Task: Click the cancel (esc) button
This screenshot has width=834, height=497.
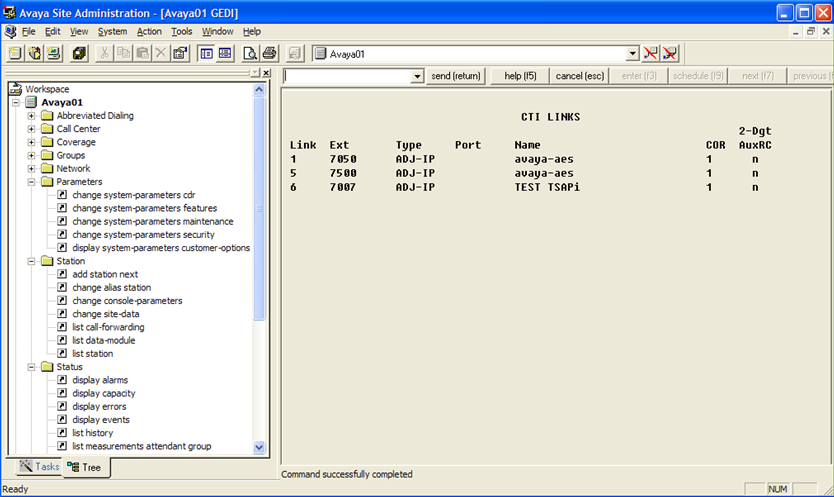Action: tap(580, 76)
